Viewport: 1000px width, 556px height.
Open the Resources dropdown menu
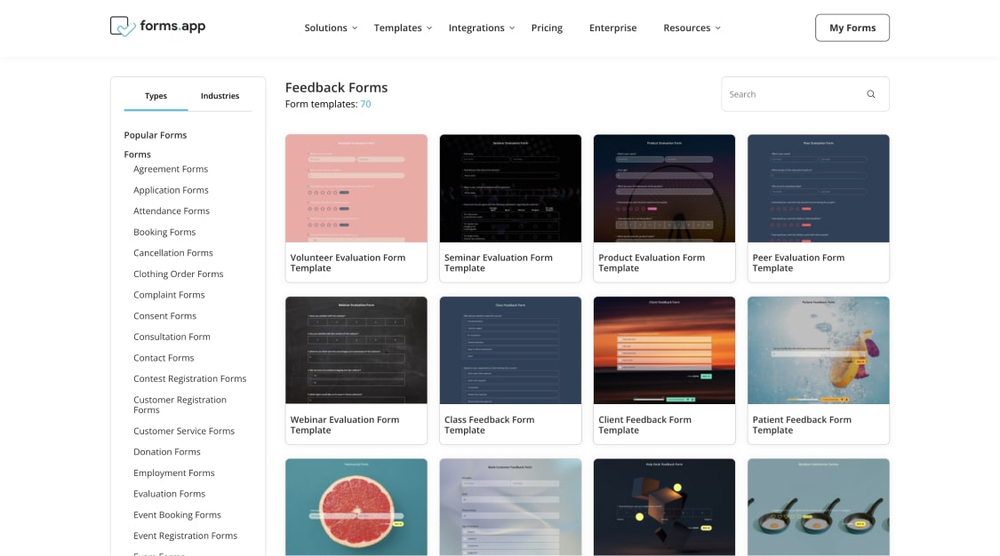click(x=691, y=28)
